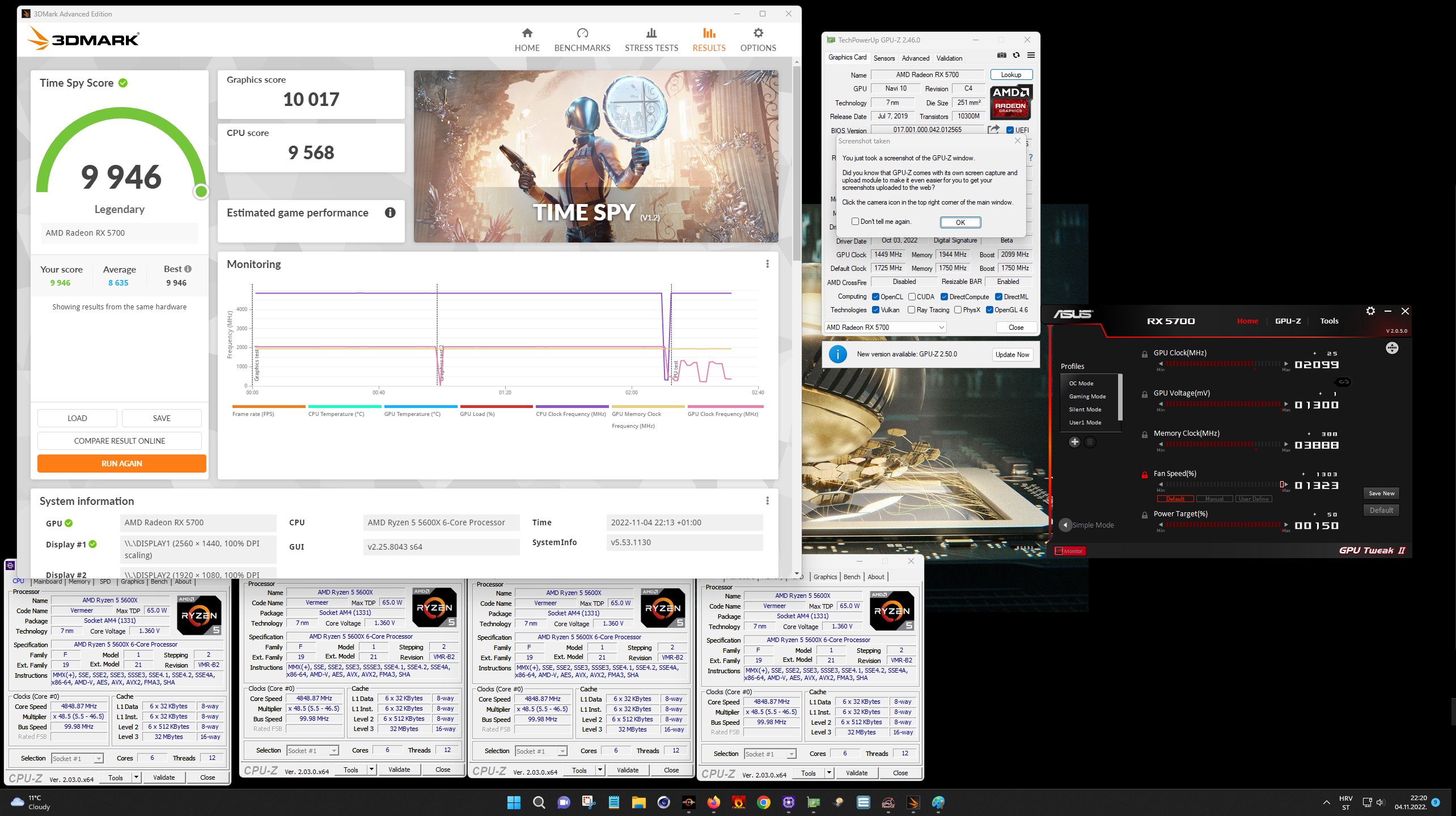1456x816 pixels.
Task: Click the Simple Mode arrow icon
Action: tap(1065, 525)
